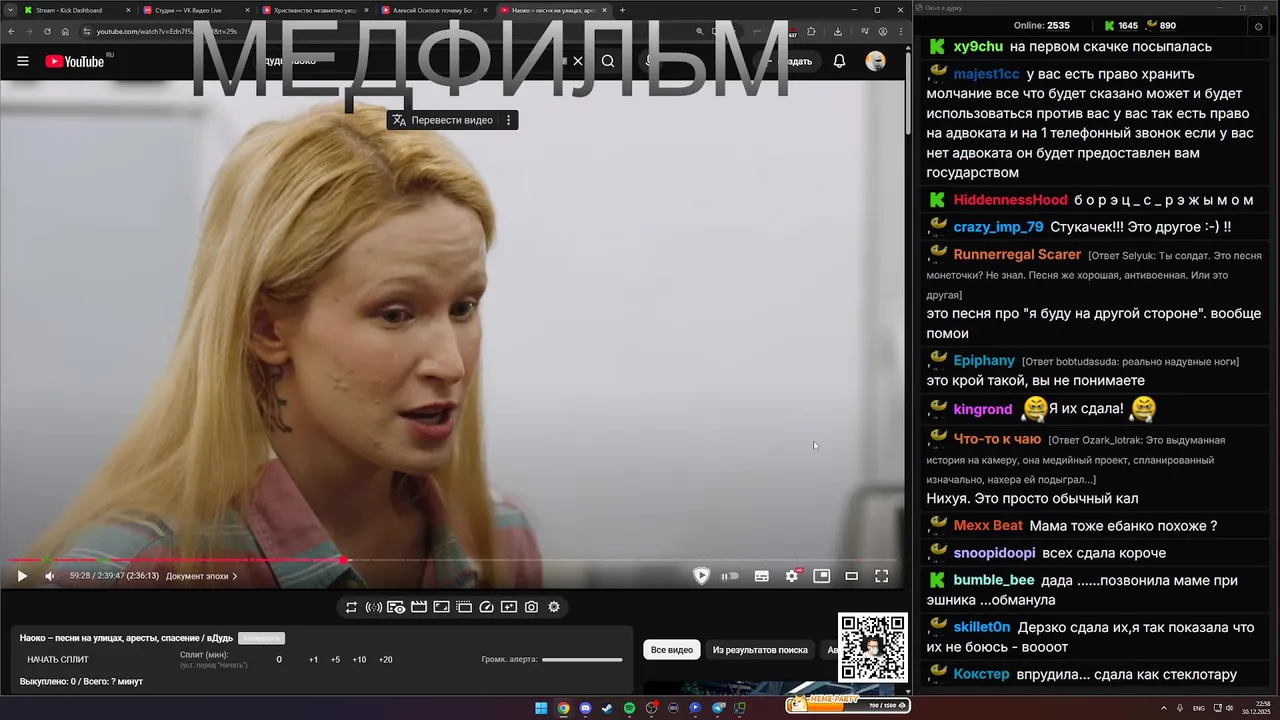The width and height of the screenshot is (1280, 720).
Task: Take a video screenshot with camera icon
Action: 531,607
